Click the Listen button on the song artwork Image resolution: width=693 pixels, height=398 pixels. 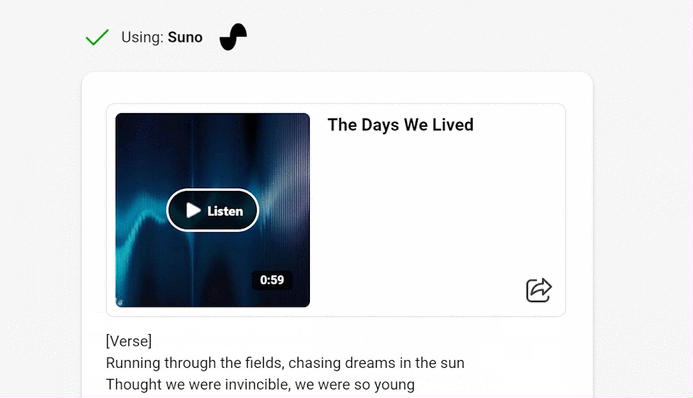pyautogui.click(x=213, y=210)
